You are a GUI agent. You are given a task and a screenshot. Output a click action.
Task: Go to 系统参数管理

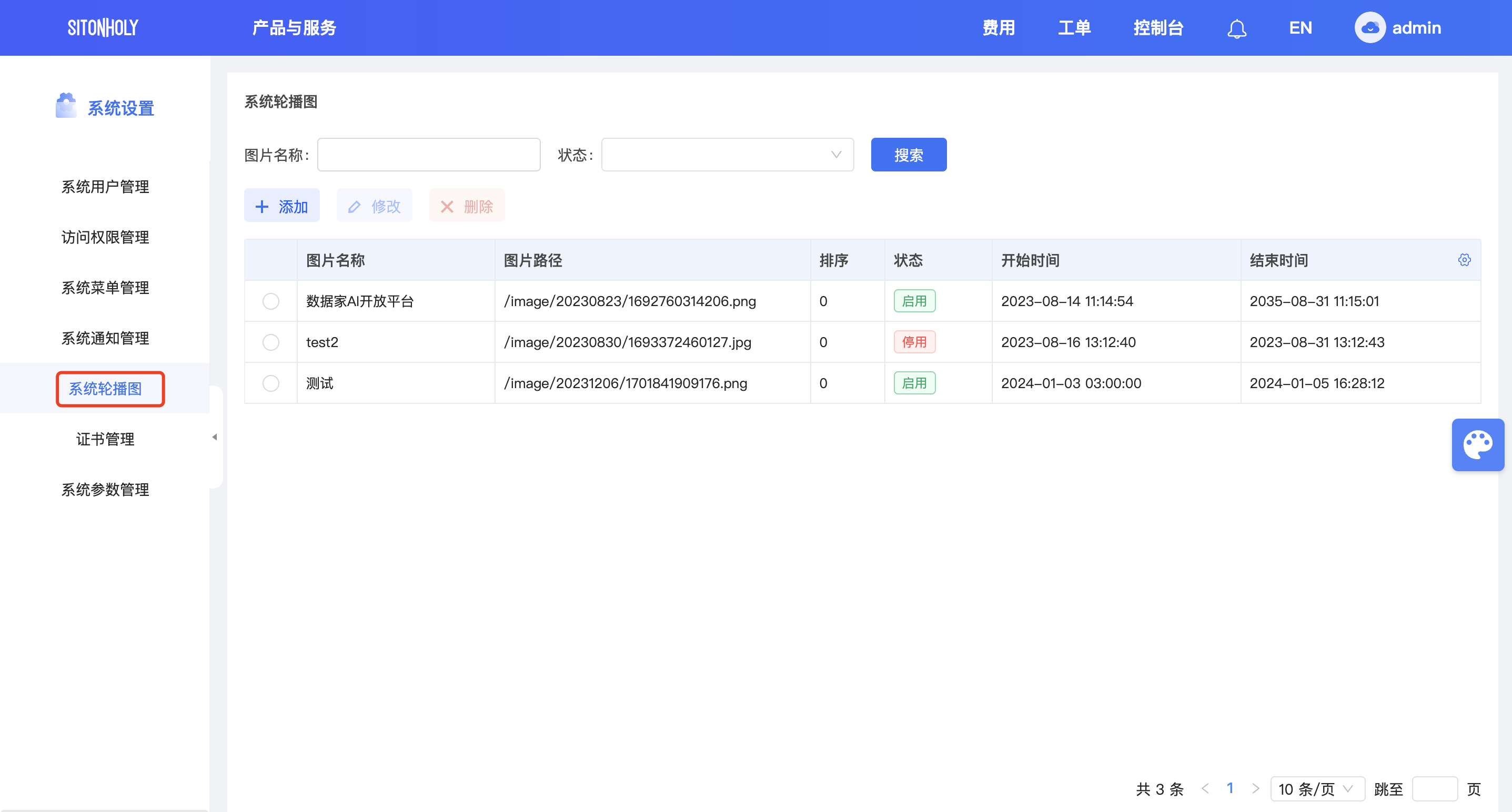(x=105, y=489)
